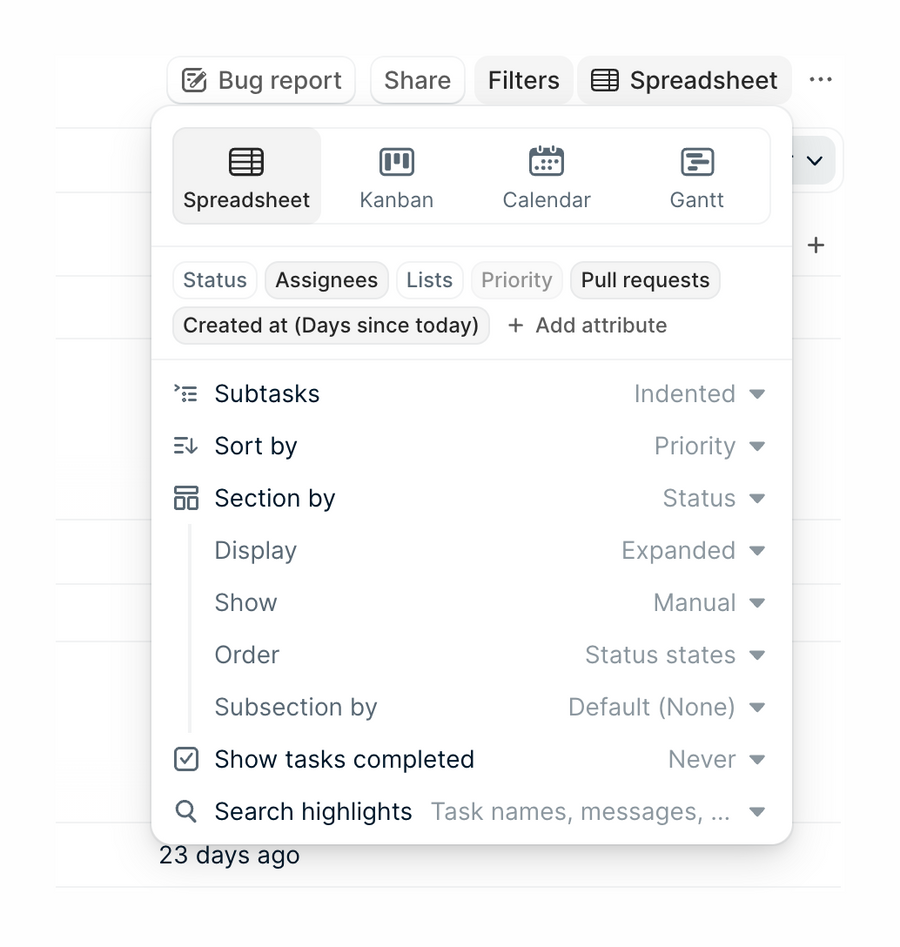Click the ellipsis options menu
This screenshot has height=947, width=900.
(821, 80)
